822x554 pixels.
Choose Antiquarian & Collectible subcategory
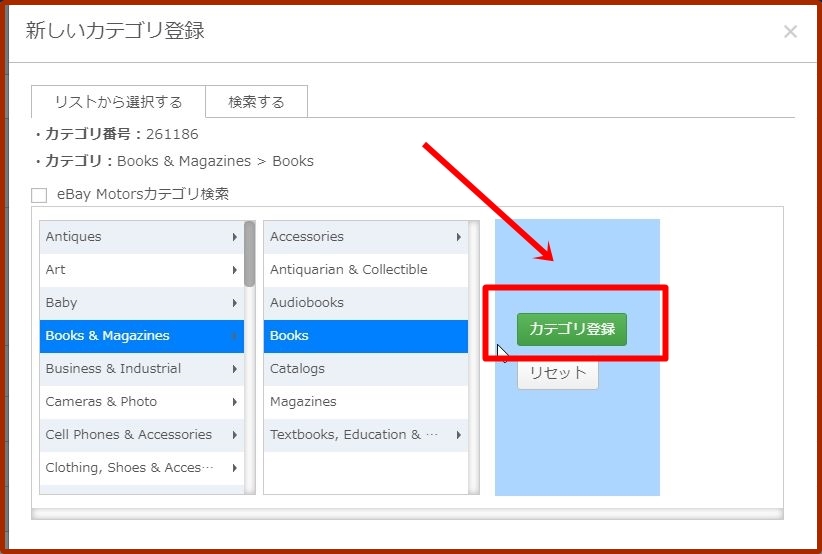[x=365, y=270]
